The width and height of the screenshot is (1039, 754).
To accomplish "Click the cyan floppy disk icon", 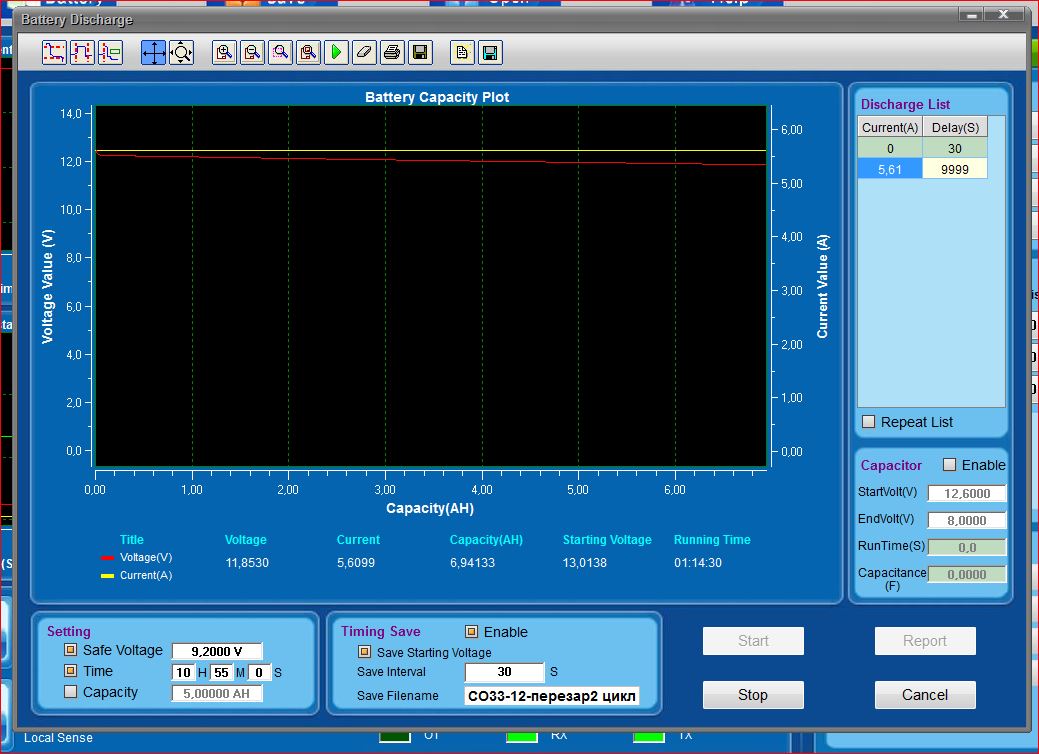I will pyautogui.click(x=490, y=53).
